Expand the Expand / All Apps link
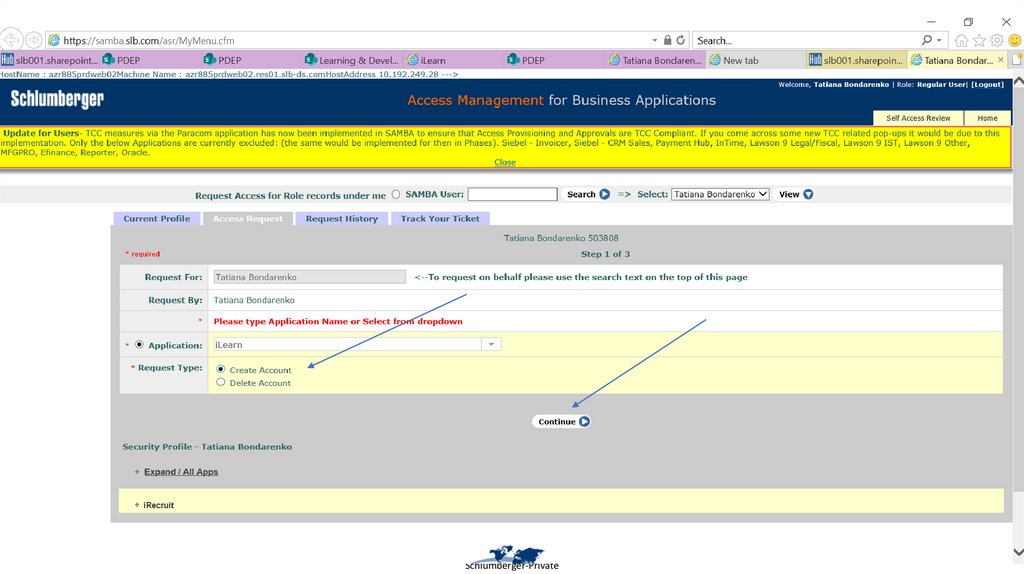1024x574 pixels. (181, 472)
